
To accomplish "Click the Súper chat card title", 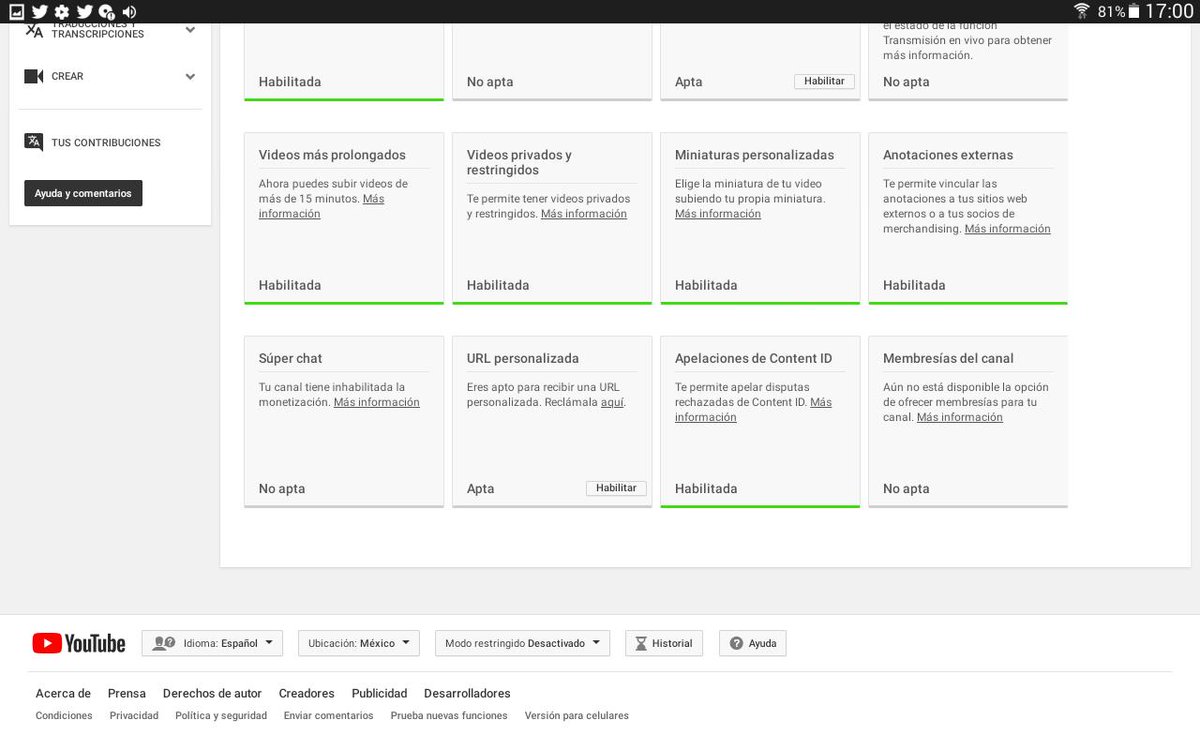I will coord(290,358).
